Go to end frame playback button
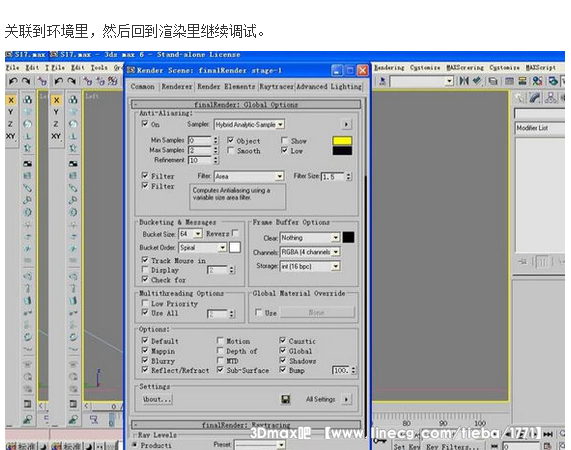Image resolution: width=571 pixels, height=450 pixels. (548, 434)
